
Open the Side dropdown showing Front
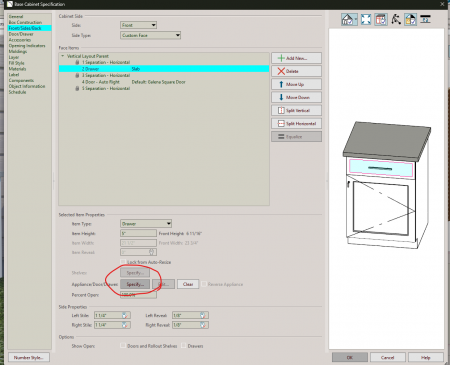[x=138, y=25]
